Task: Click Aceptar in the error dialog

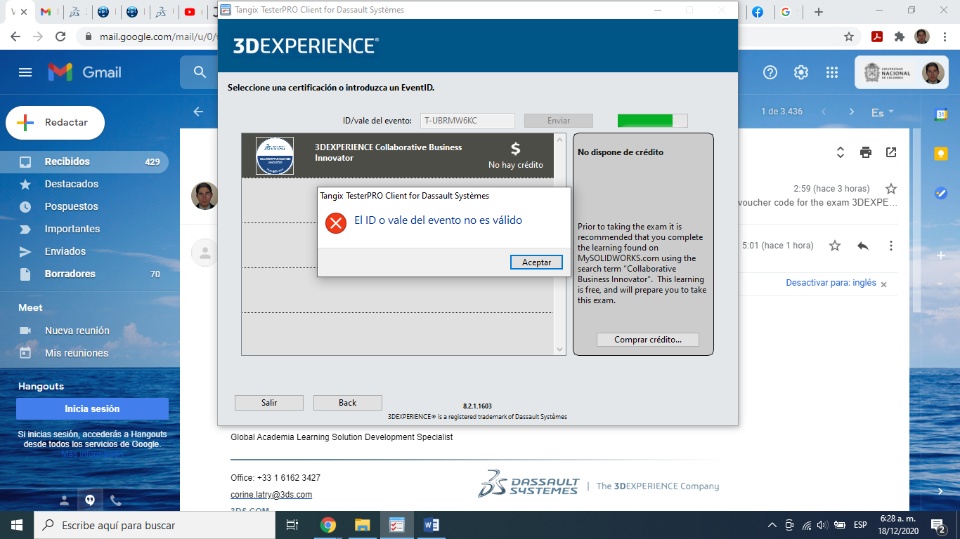Action: tap(536, 262)
